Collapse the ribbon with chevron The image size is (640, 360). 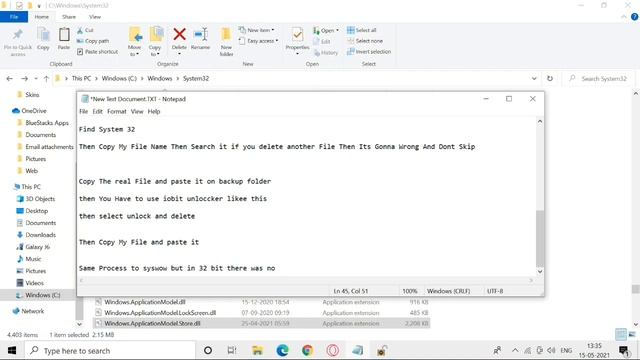(x=624, y=17)
